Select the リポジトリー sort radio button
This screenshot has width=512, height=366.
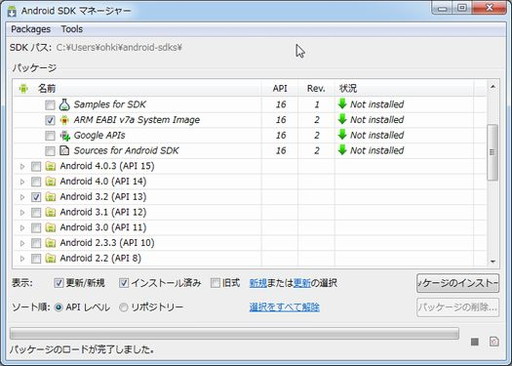pyautogui.click(x=123, y=307)
